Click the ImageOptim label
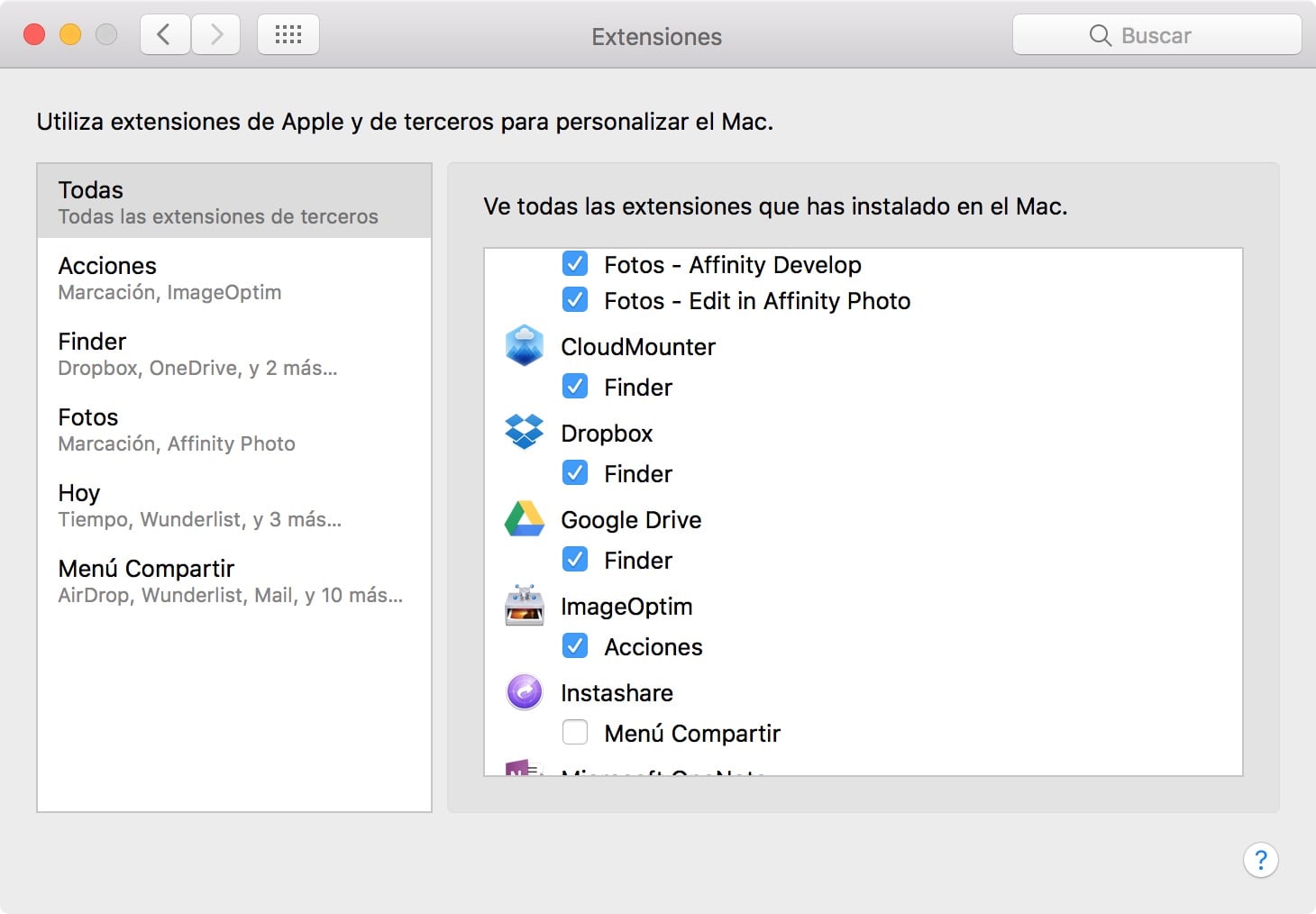Image resolution: width=1316 pixels, height=914 pixels. 626,607
